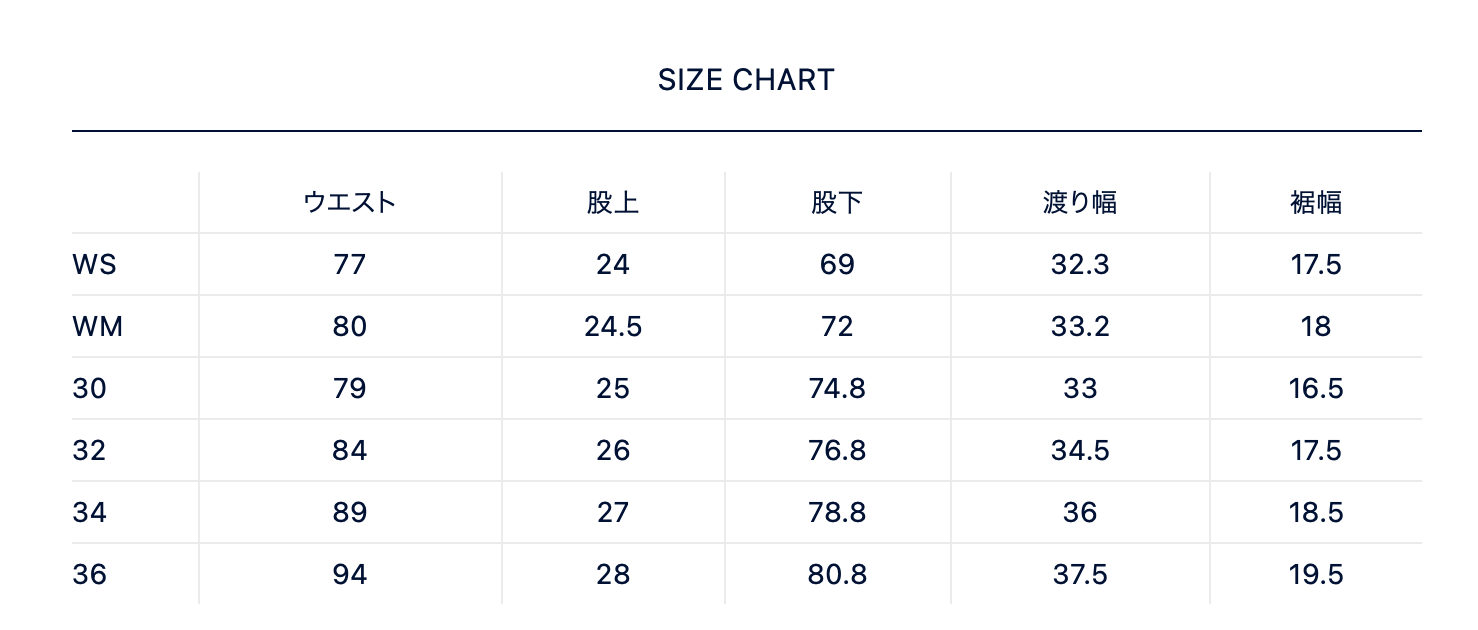Select the size 32 row label
The height and width of the screenshot is (630, 1478).
pos(89,451)
